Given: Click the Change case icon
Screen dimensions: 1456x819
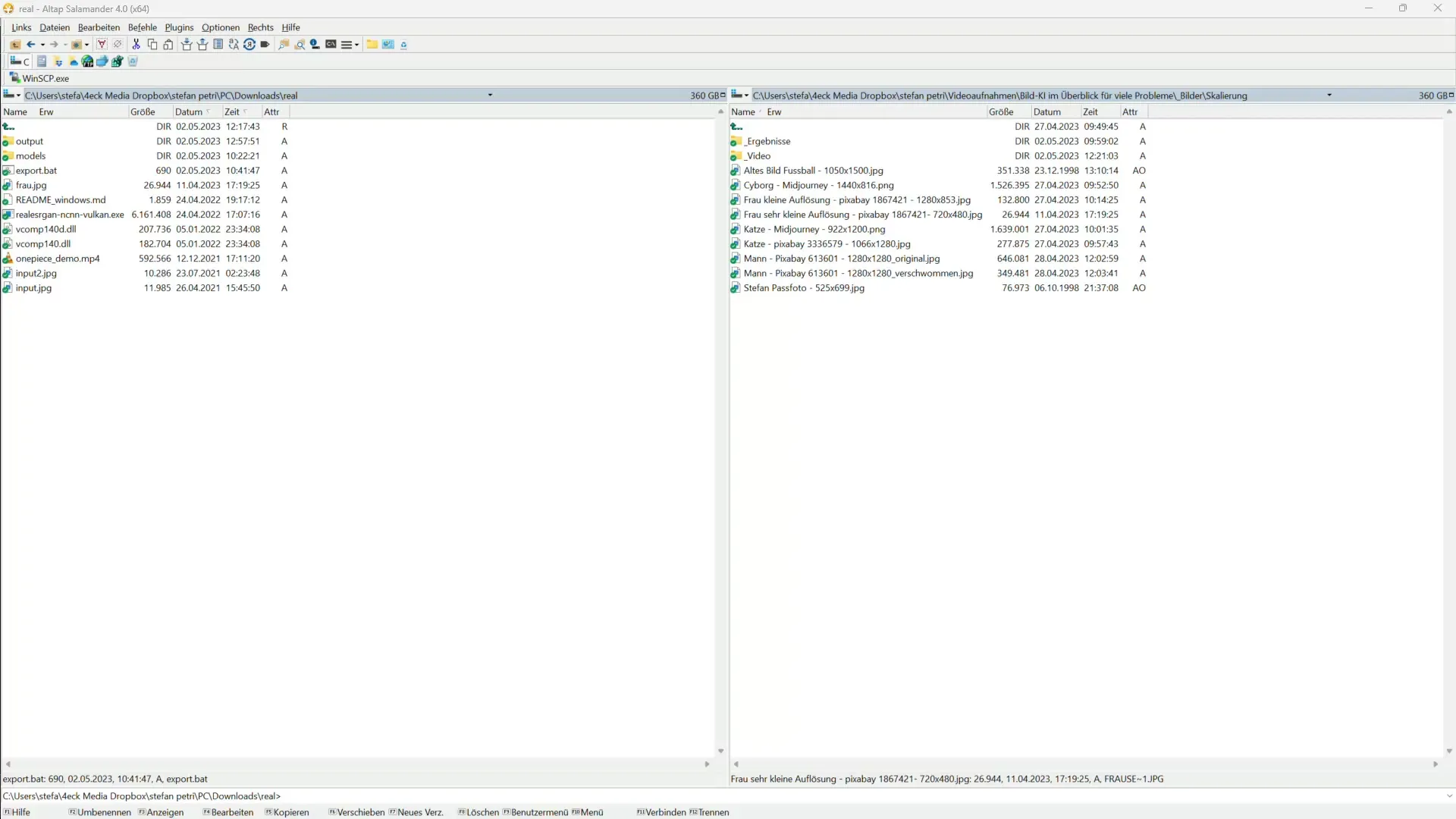Looking at the screenshot, I should 234,45.
